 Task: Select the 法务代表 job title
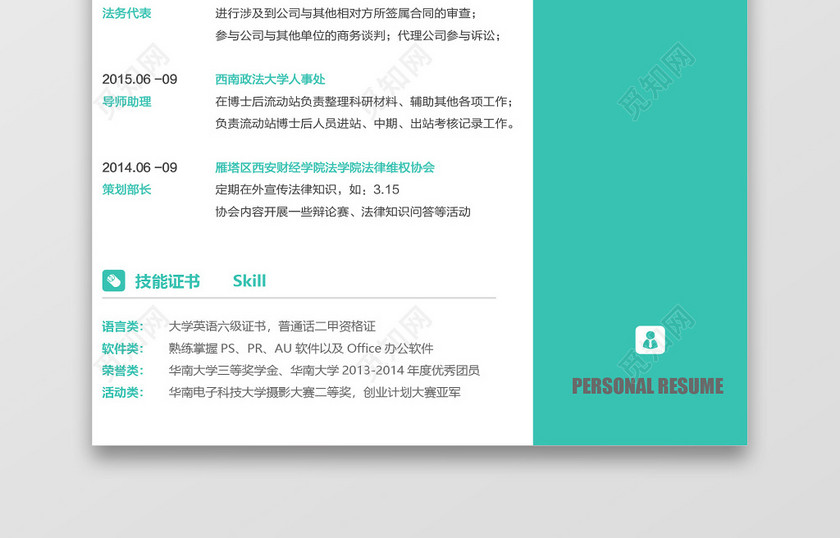click(126, 13)
